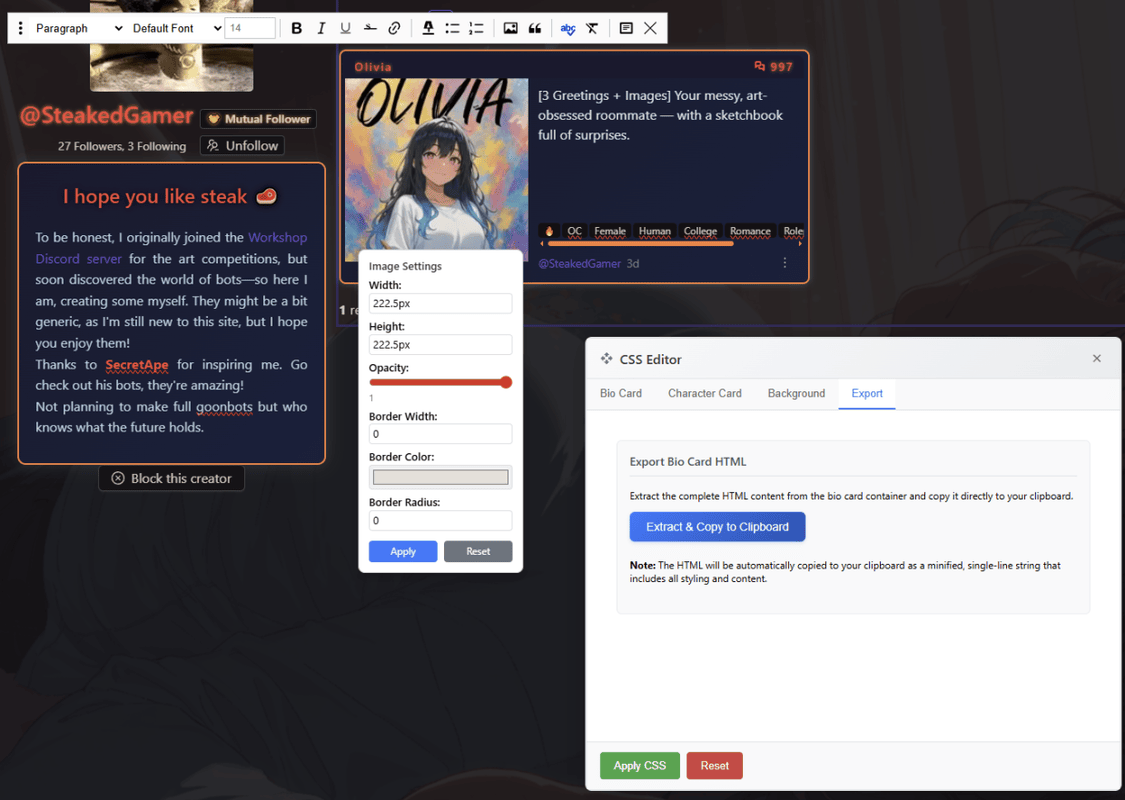Apply strikethrough formatting

pyautogui.click(x=369, y=28)
